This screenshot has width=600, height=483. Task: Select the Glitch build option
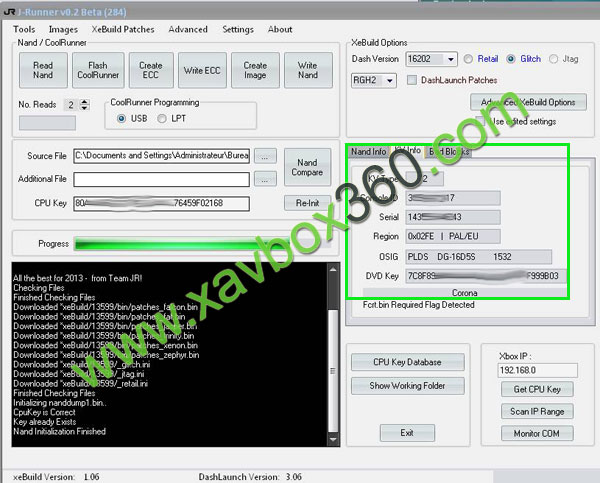click(x=510, y=59)
